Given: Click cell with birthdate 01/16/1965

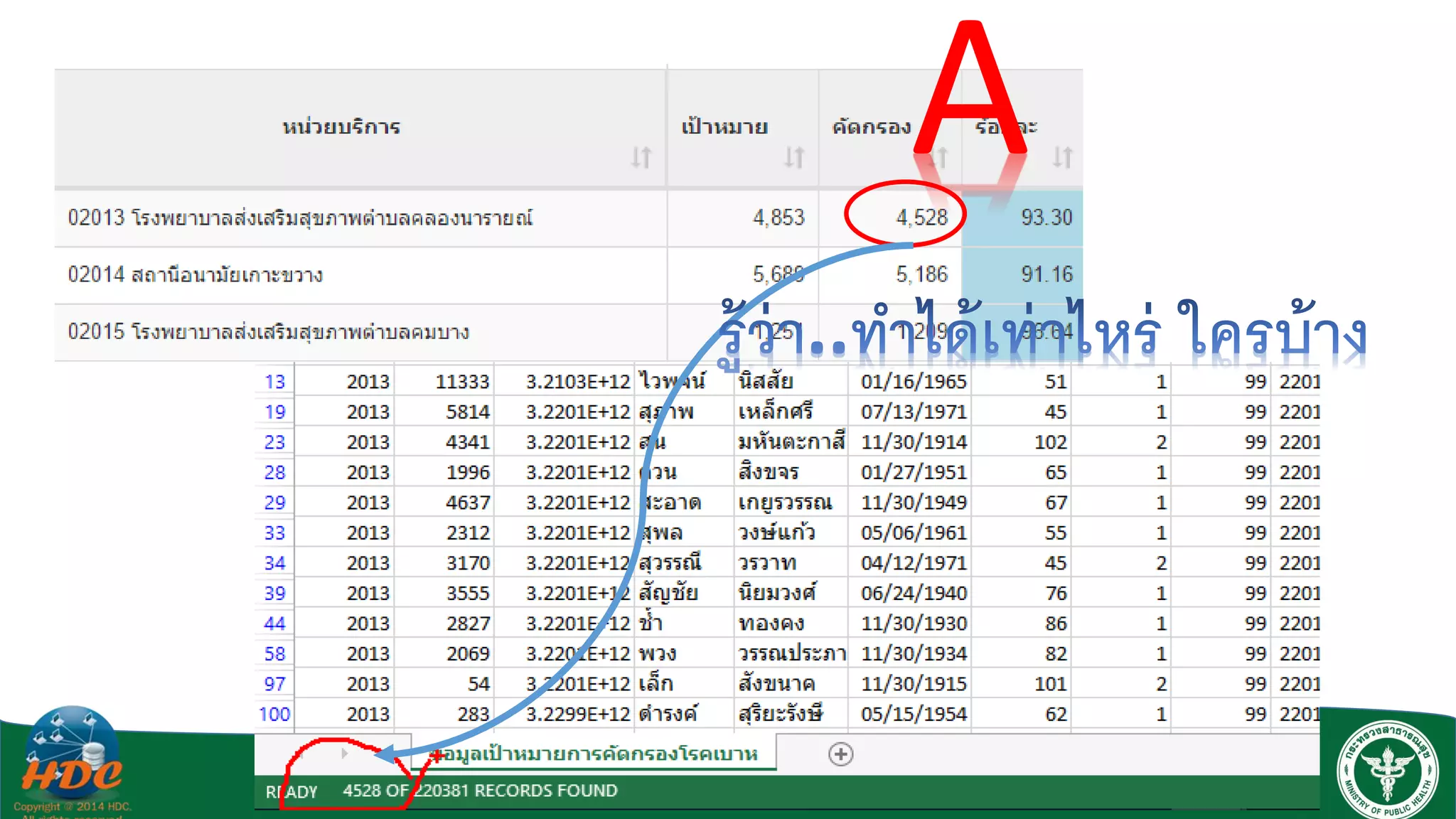Looking at the screenshot, I should (x=914, y=382).
